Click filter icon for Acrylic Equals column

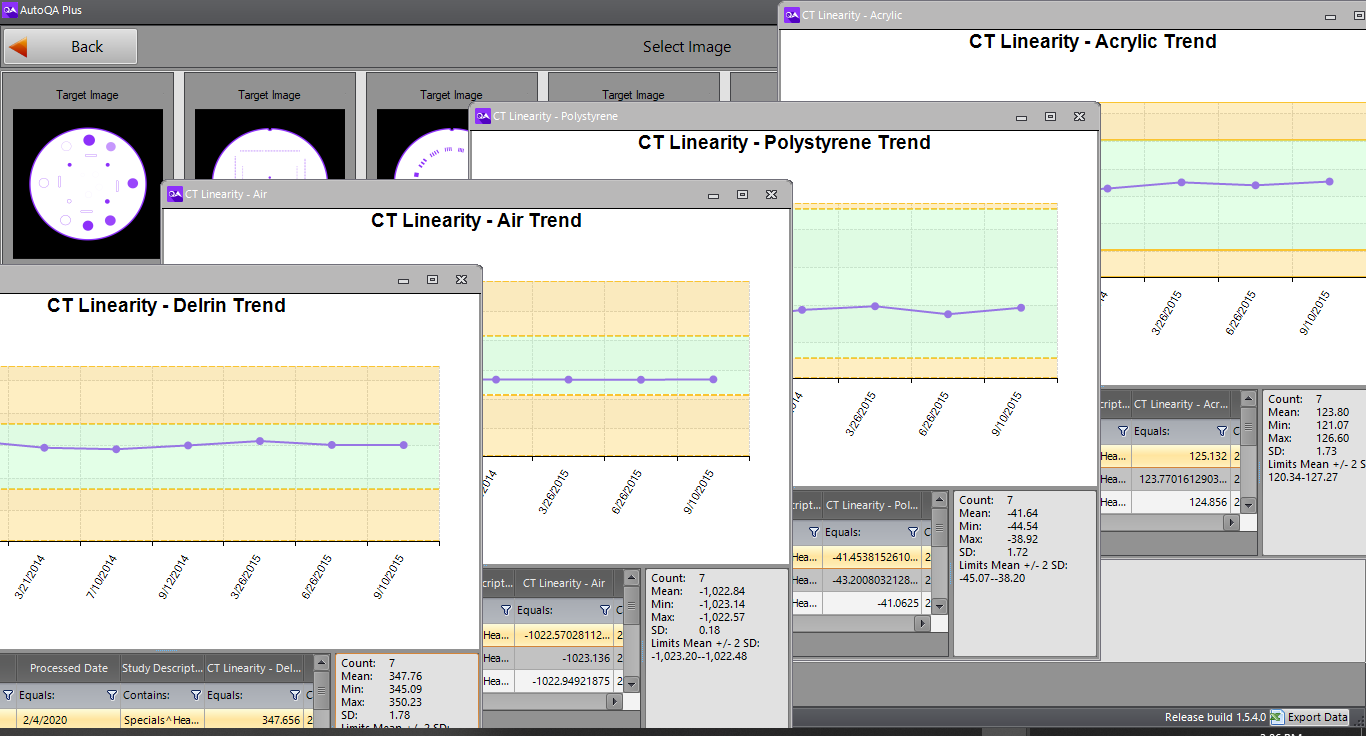coord(1221,432)
